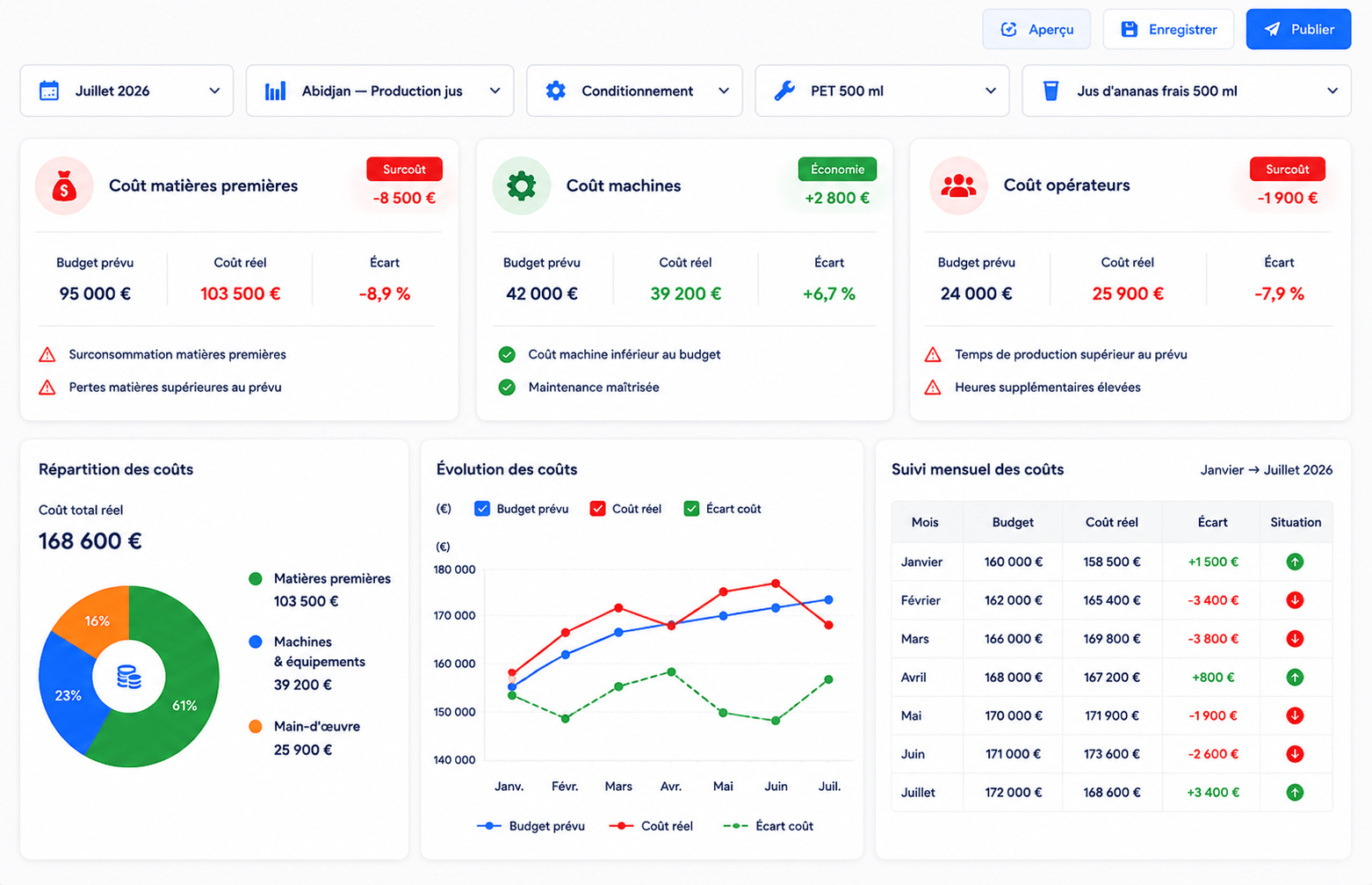Click the Publier button
Viewport: 1372px width, 885px height.
(x=1298, y=29)
